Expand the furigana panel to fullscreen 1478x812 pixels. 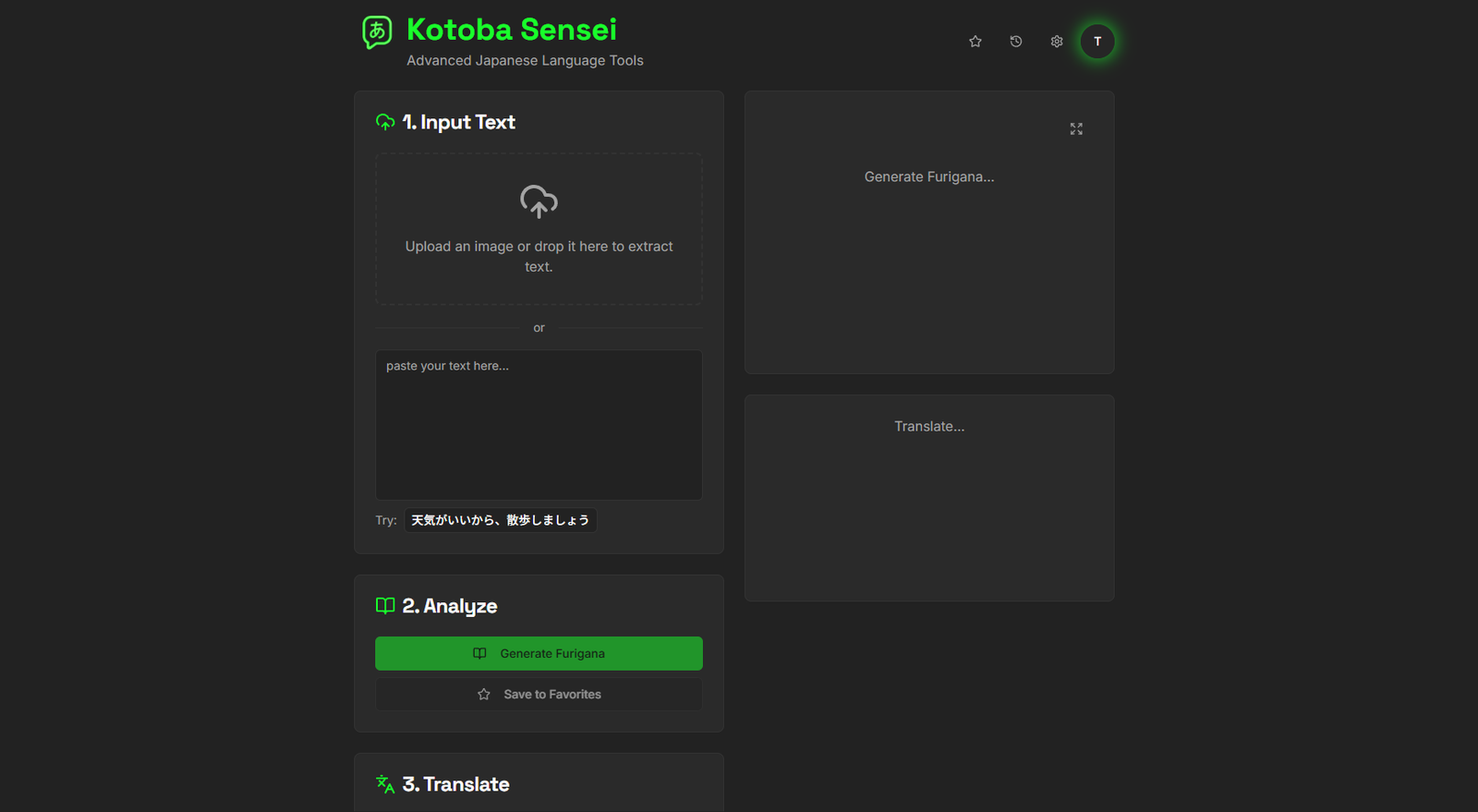[1076, 129]
